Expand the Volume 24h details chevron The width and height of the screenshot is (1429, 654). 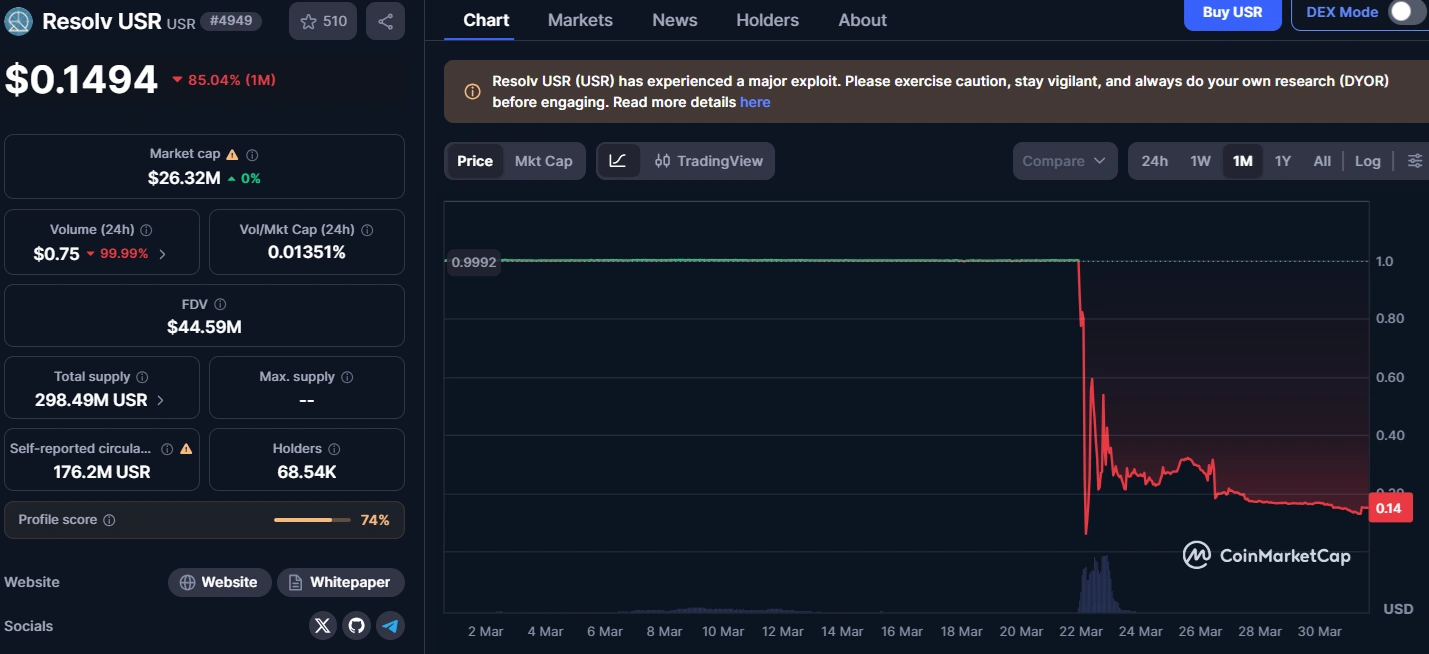click(163, 254)
